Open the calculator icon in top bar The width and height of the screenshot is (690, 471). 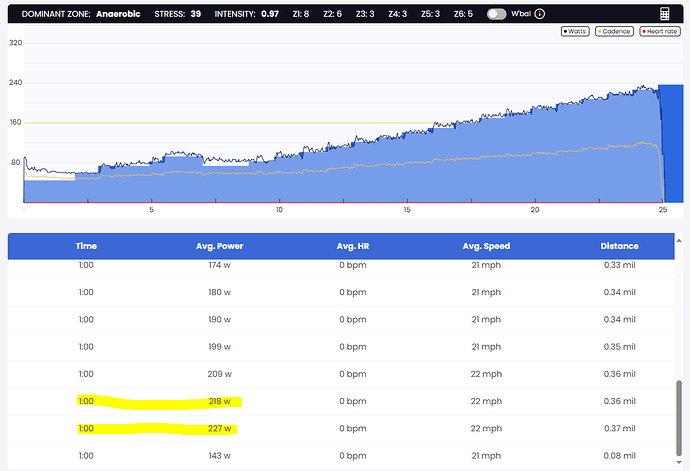click(665, 15)
